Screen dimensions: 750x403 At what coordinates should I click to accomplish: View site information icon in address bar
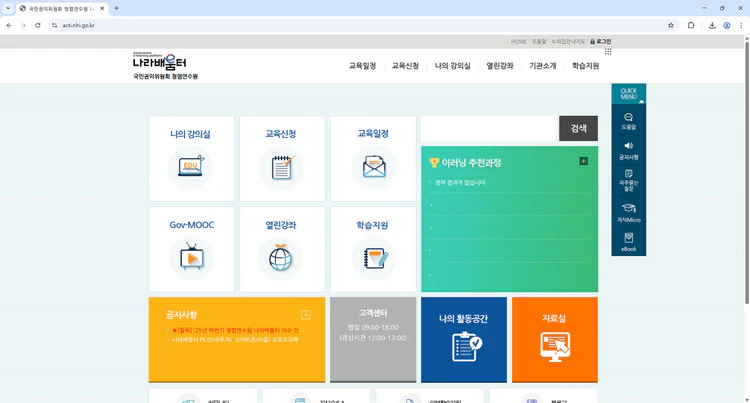[54, 25]
